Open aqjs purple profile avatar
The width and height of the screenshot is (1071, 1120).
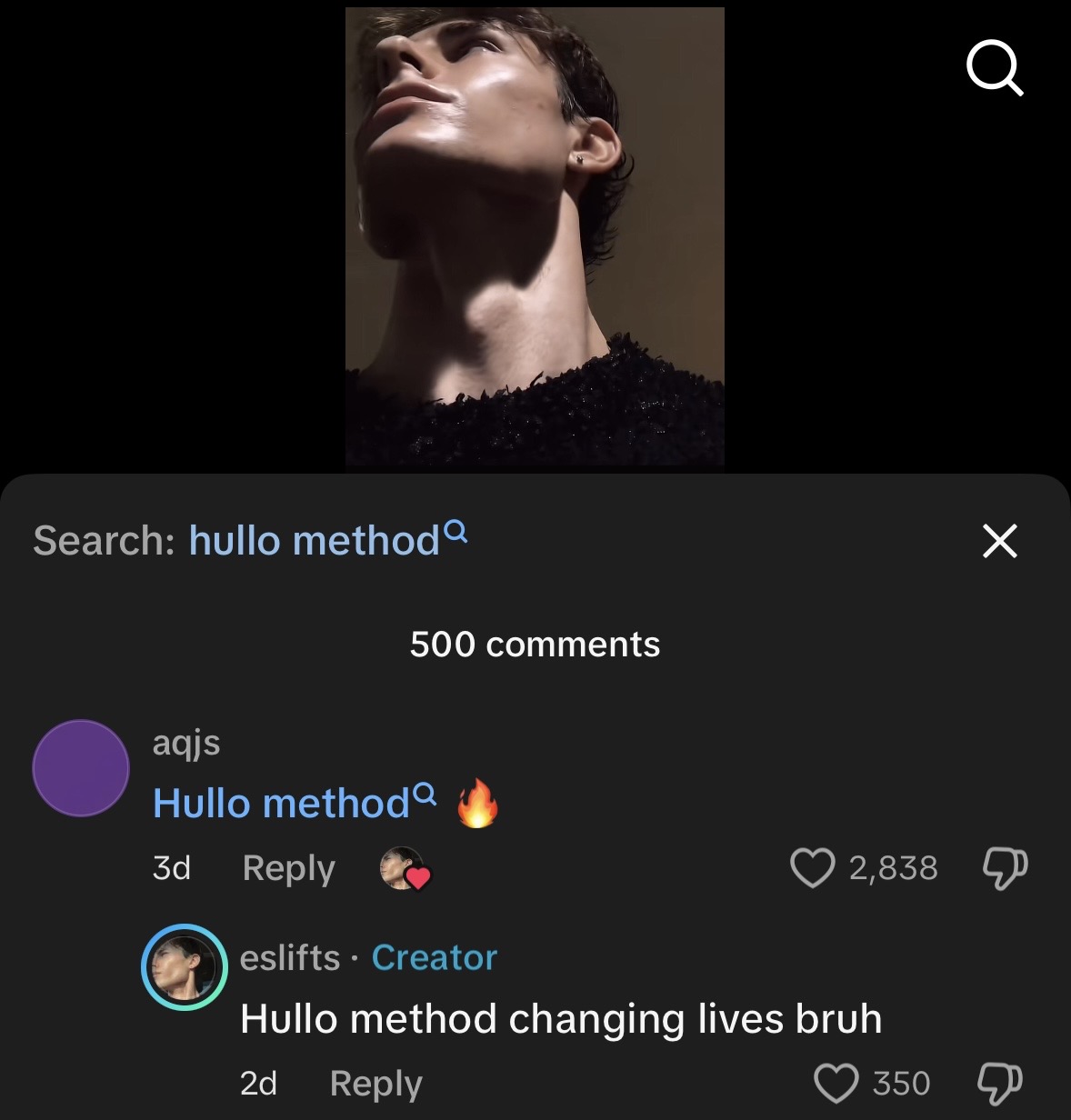[x=81, y=768]
